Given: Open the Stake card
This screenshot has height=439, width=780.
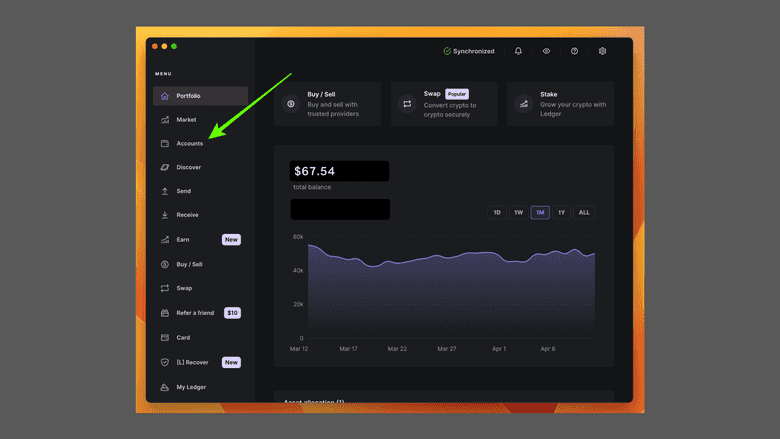Looking at the screenshot, I should point(560,104).
